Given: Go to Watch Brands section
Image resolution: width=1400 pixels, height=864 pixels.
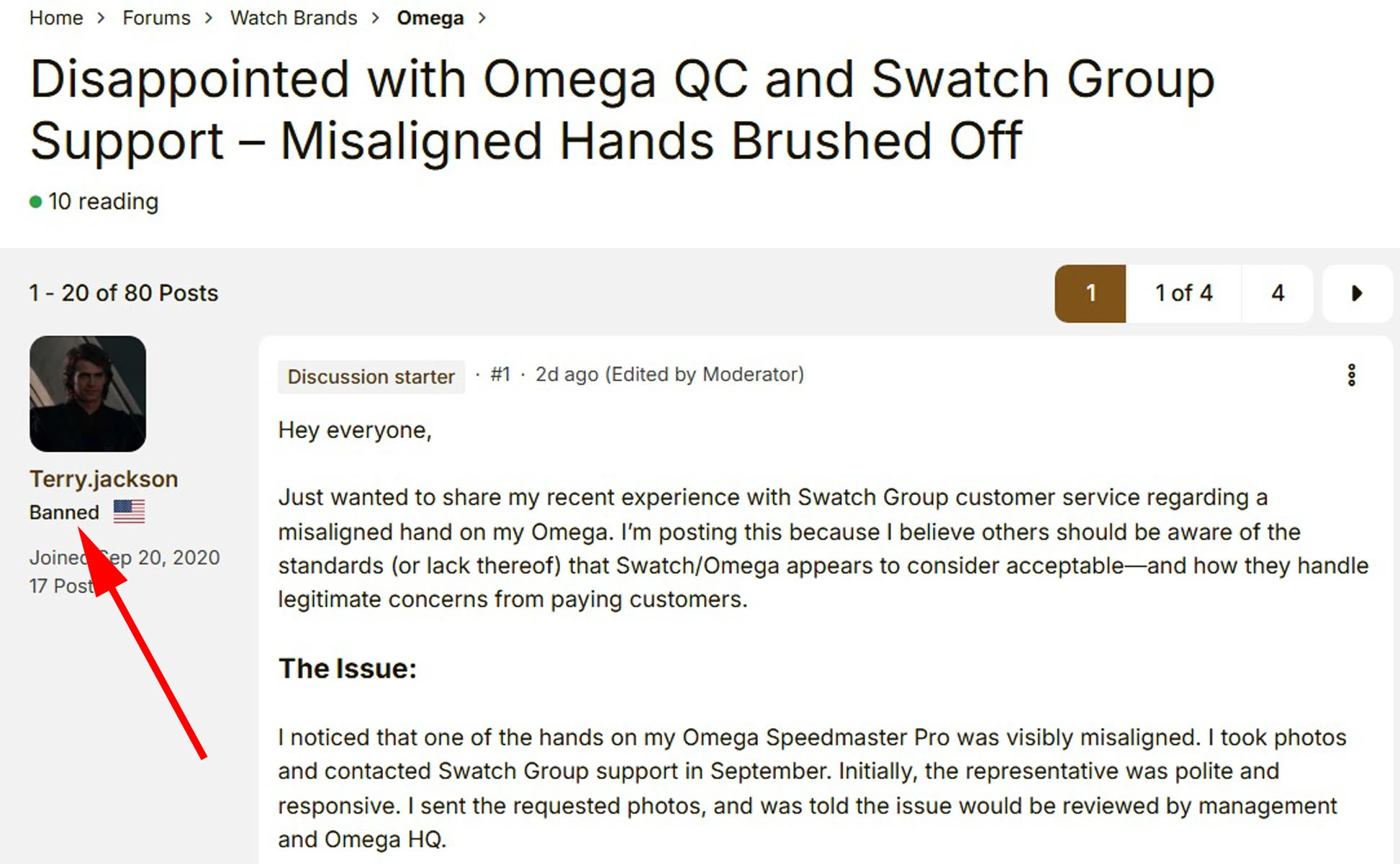Looking at the screenshot, I should 294,18.
